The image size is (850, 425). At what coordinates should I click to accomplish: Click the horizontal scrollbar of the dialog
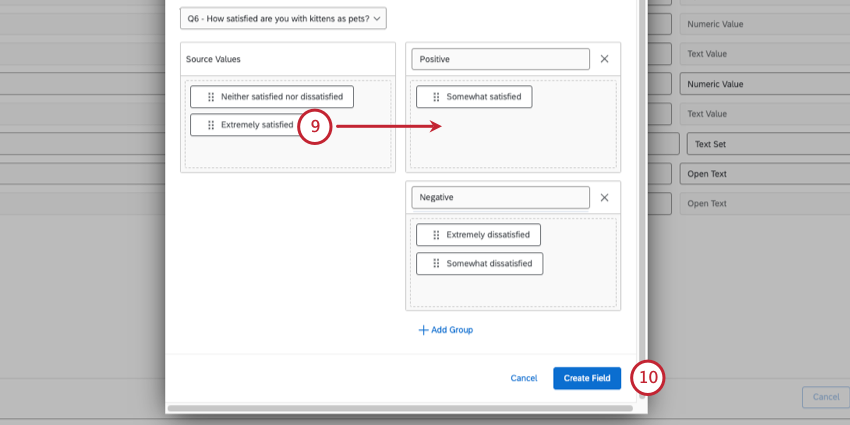[400, 408]
